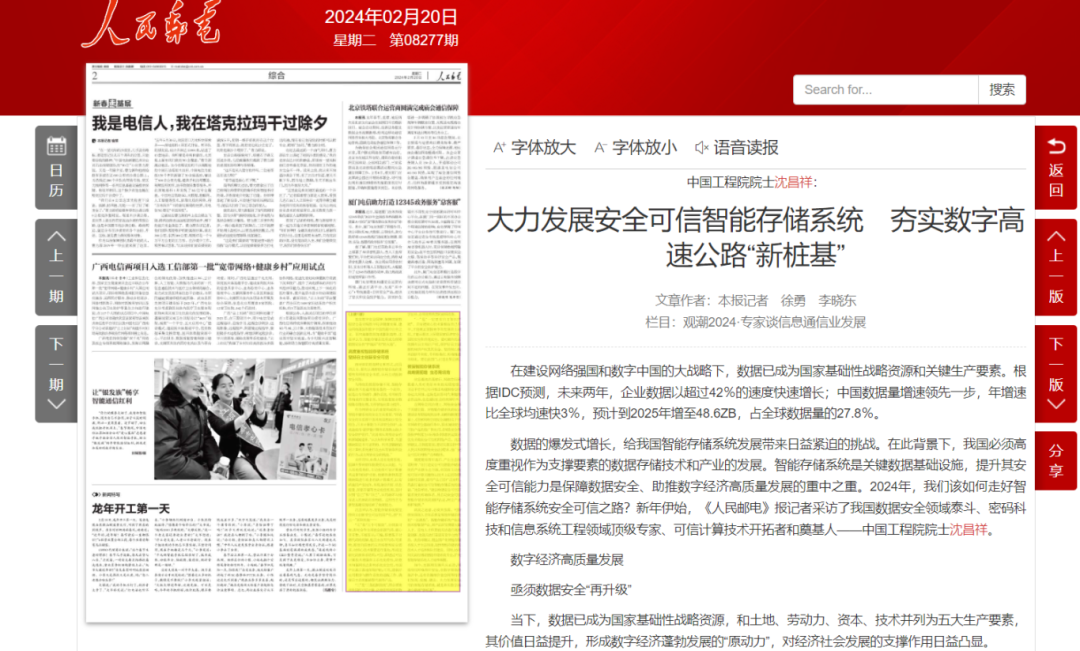
Task: Go to next page (下一版)
Action: [1055, 372]
